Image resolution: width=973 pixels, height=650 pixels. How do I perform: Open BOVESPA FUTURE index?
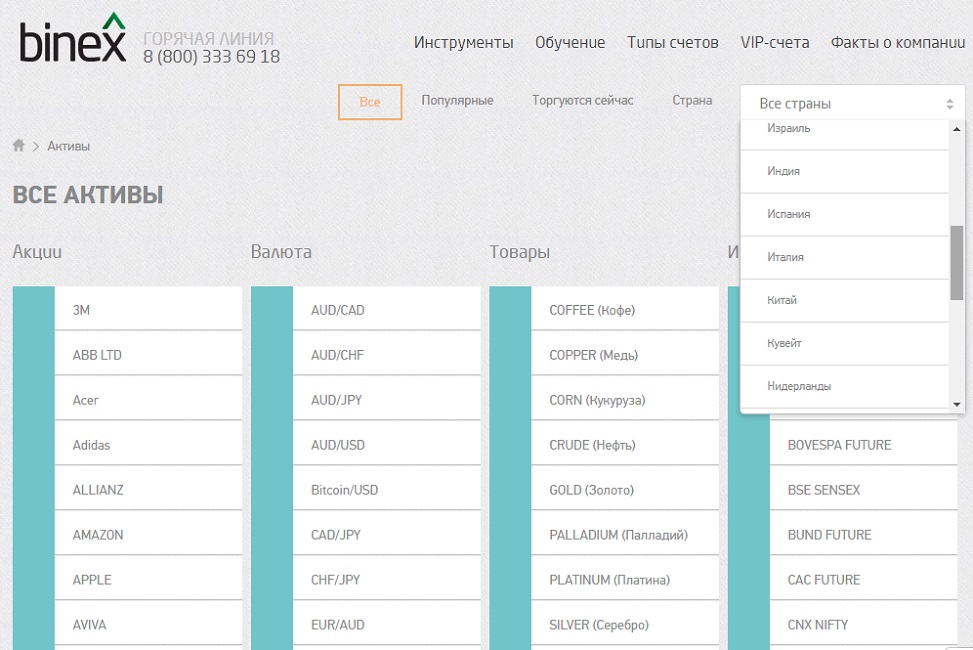point(863,443)
